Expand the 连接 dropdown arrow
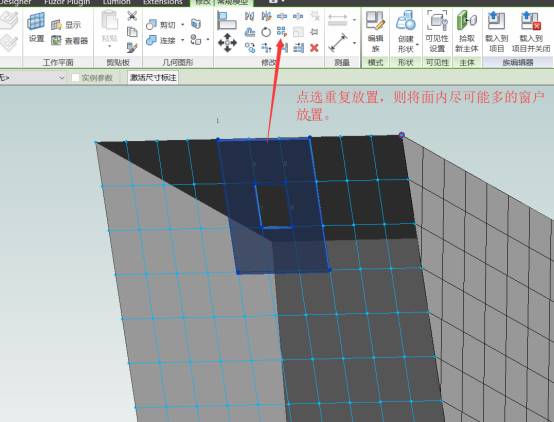This screenshot has width=554, height=422. [x=183, y=40]
